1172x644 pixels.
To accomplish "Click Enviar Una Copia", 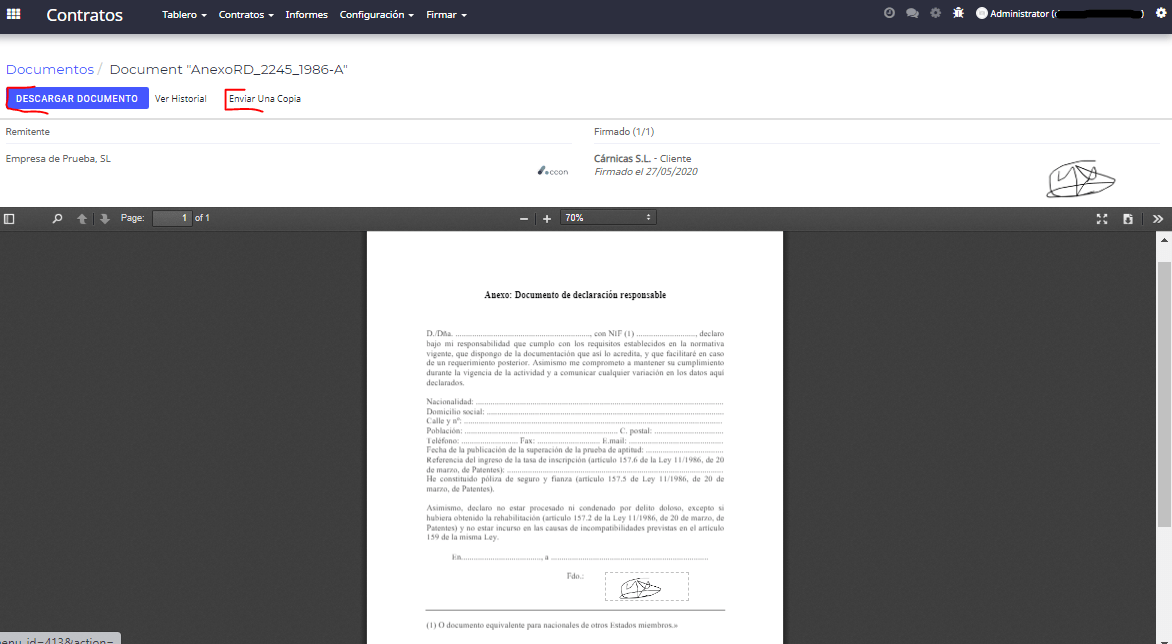I will 265,99.
